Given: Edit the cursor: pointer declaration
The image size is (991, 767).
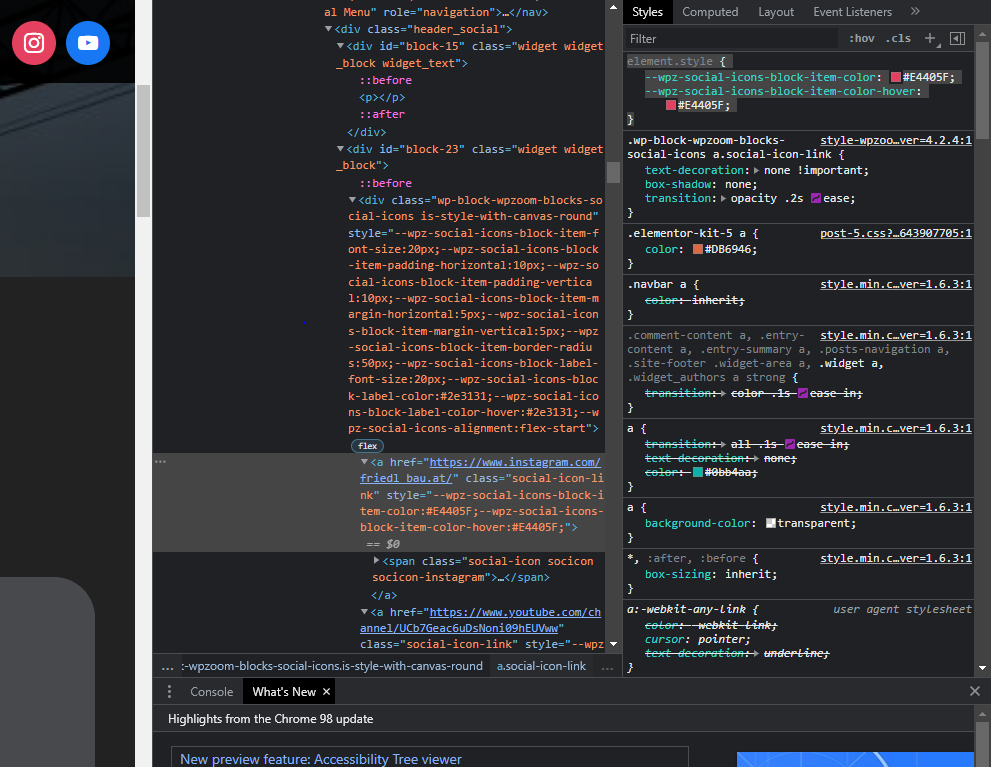Looking at the screenshot, I should coord(697,639).
